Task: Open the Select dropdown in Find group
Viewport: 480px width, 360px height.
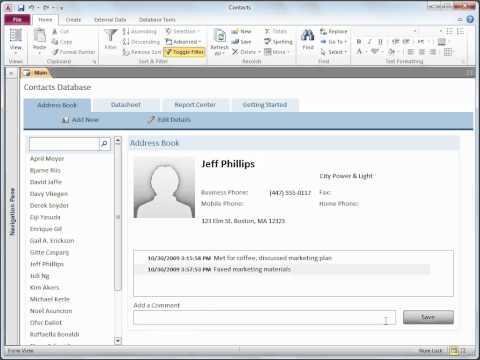Action: point(334,52)
